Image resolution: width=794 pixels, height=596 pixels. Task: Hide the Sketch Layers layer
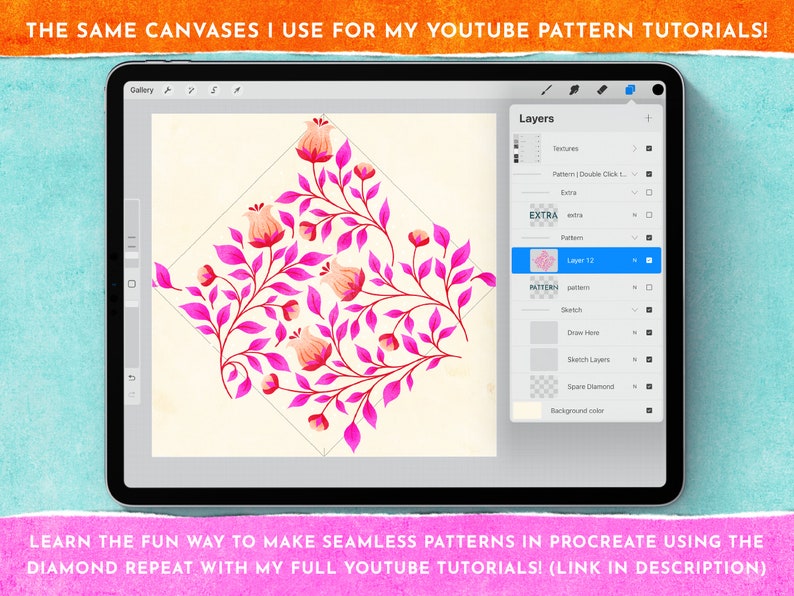point(649,360)
